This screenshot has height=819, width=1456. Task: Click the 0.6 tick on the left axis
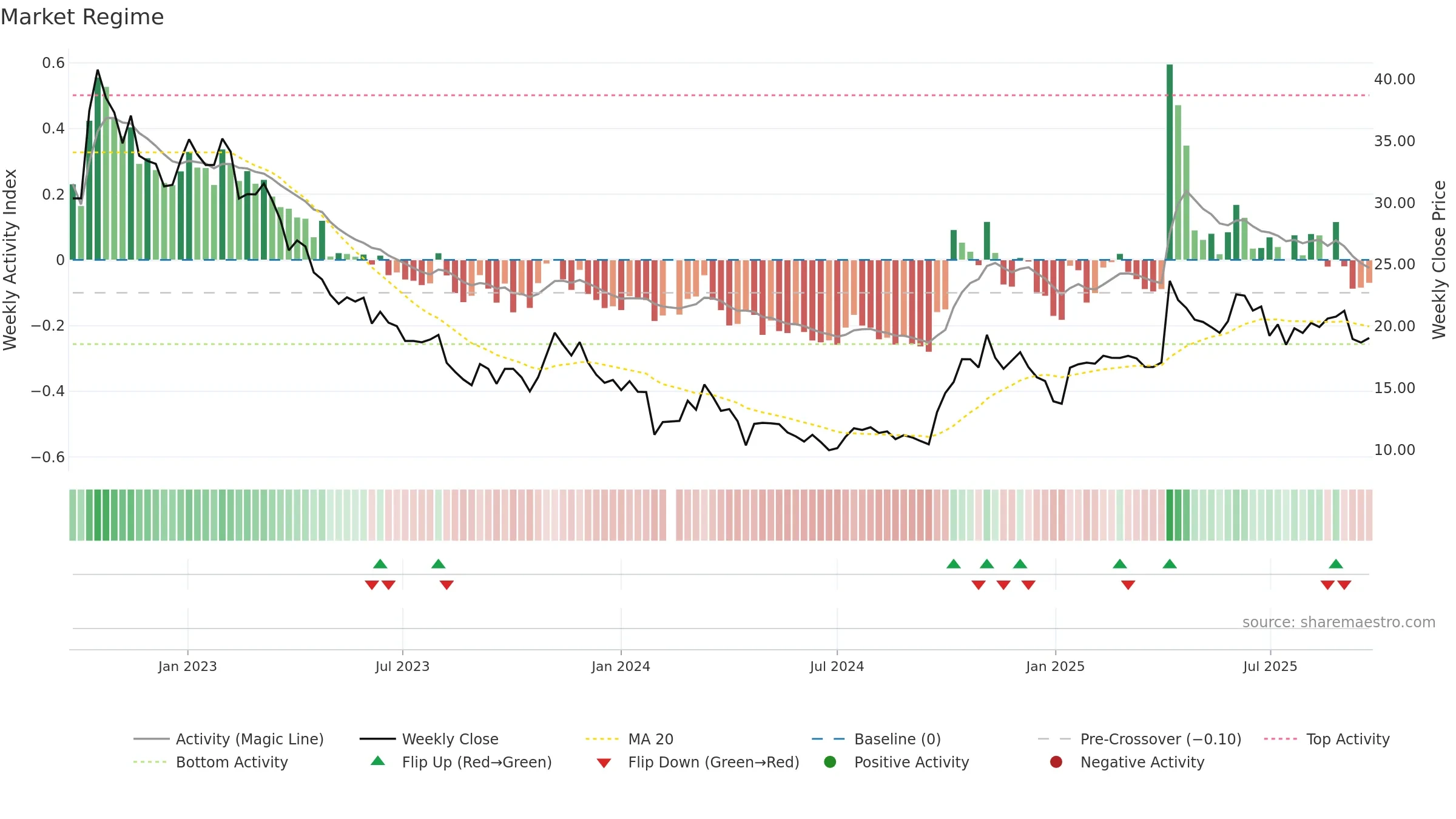click(x=53, y=63)
